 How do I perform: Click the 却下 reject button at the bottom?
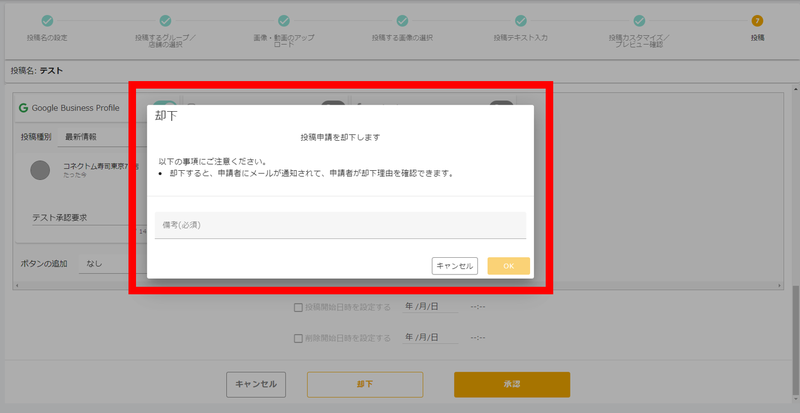[364, 384]
